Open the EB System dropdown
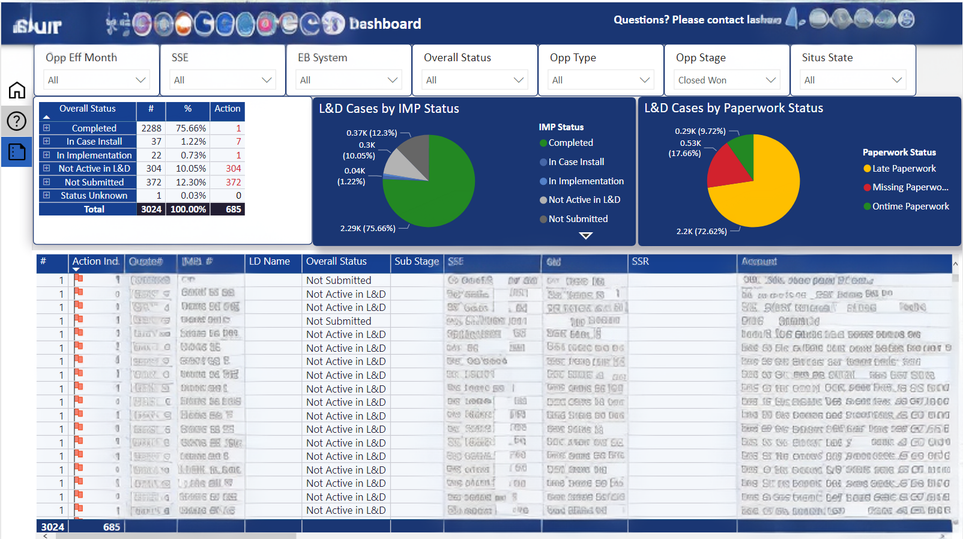 pos(348,80)
